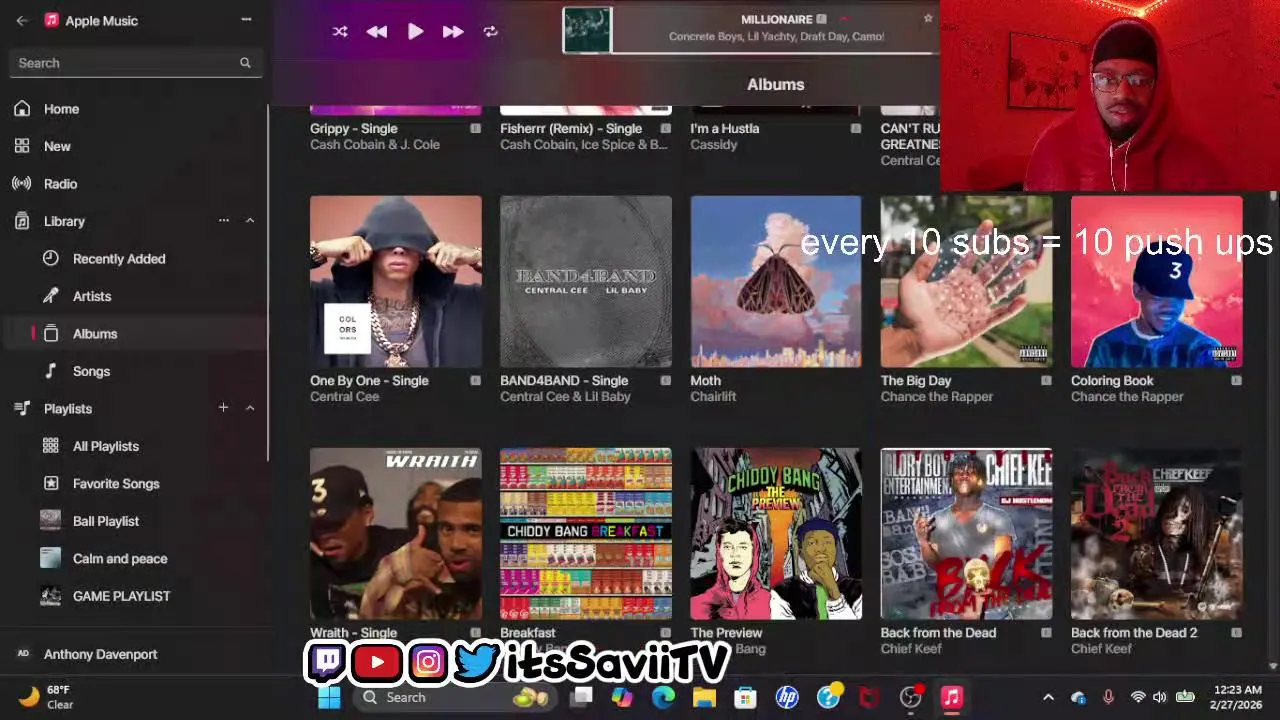Click now playing artists Concrete Boys text
The width and height of the screenshot is (1280, 720).
pyautogui.click(x=776, y=37)
